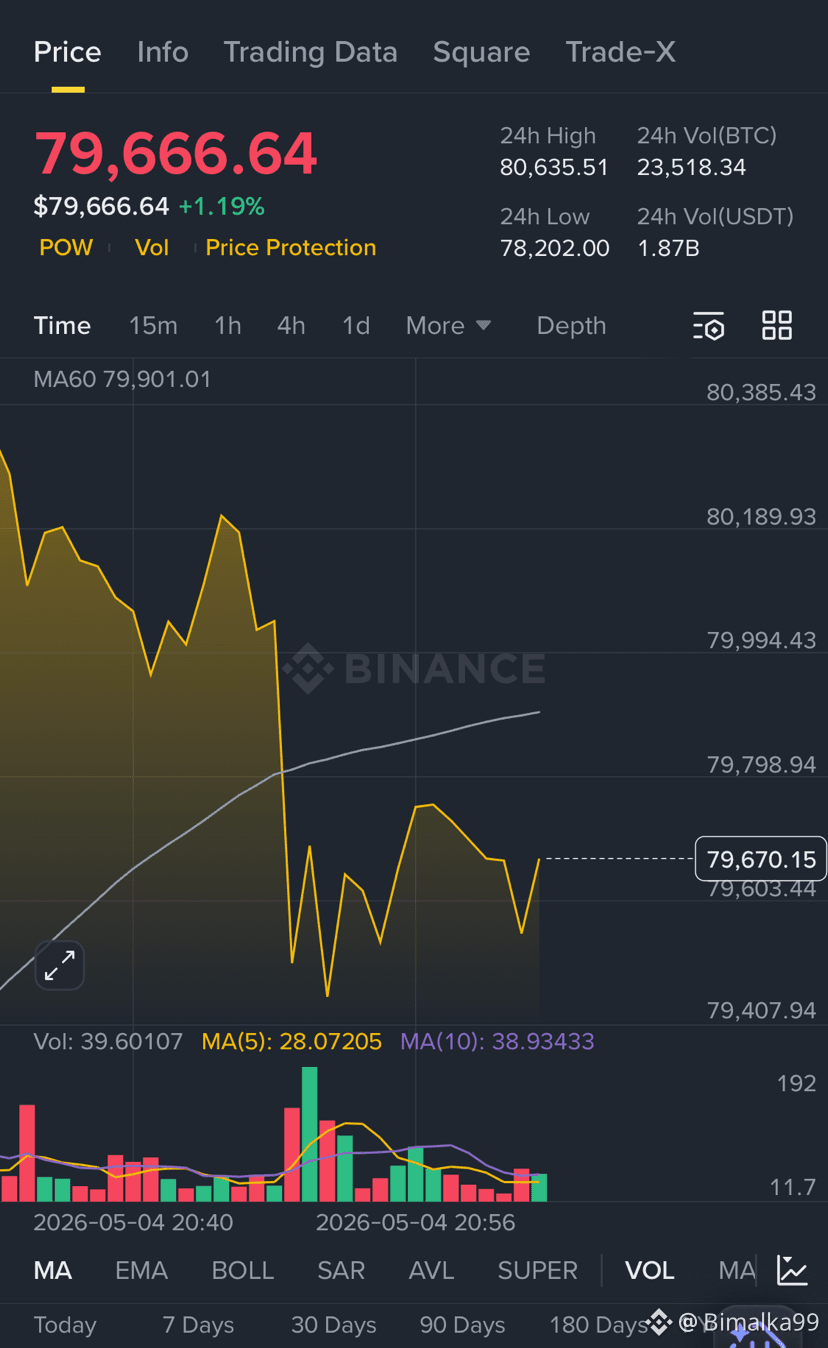The image size is (828, 1348).
Task: Toggle the SUPER indicator
Action: coord(538,1271)
